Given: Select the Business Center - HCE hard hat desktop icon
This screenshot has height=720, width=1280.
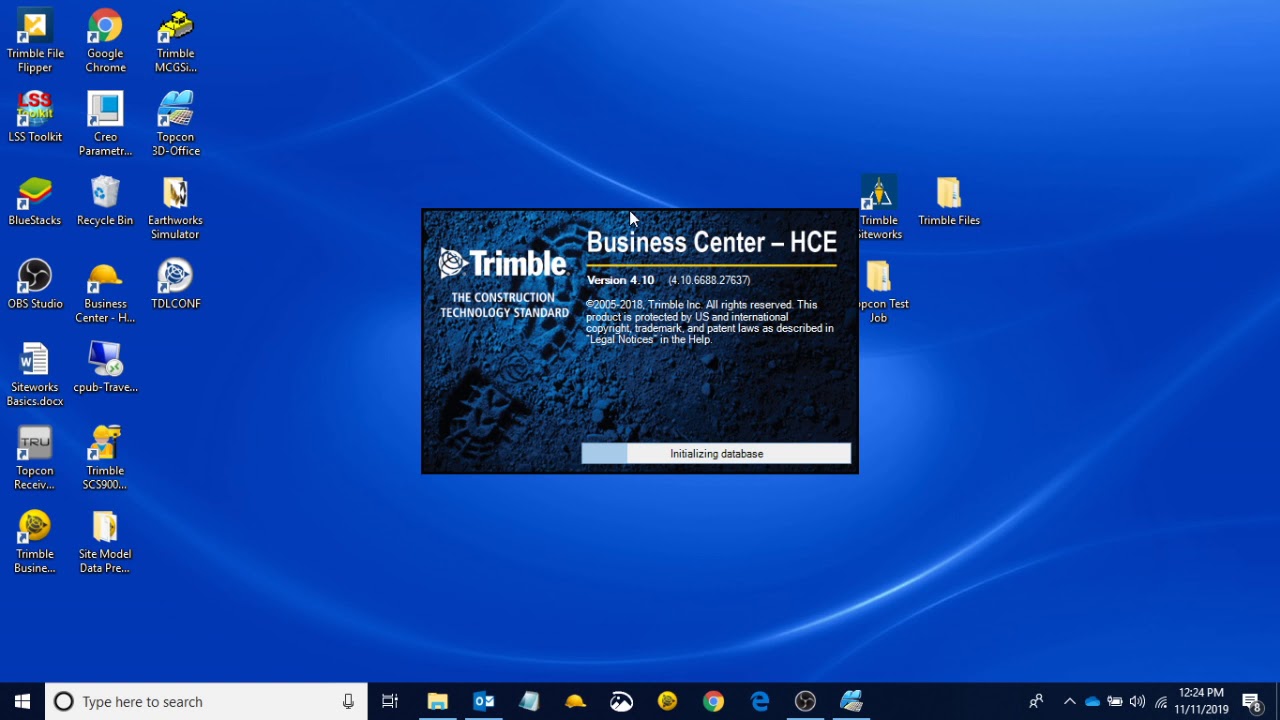Looking at the screenshot, I should pos(105,292).
